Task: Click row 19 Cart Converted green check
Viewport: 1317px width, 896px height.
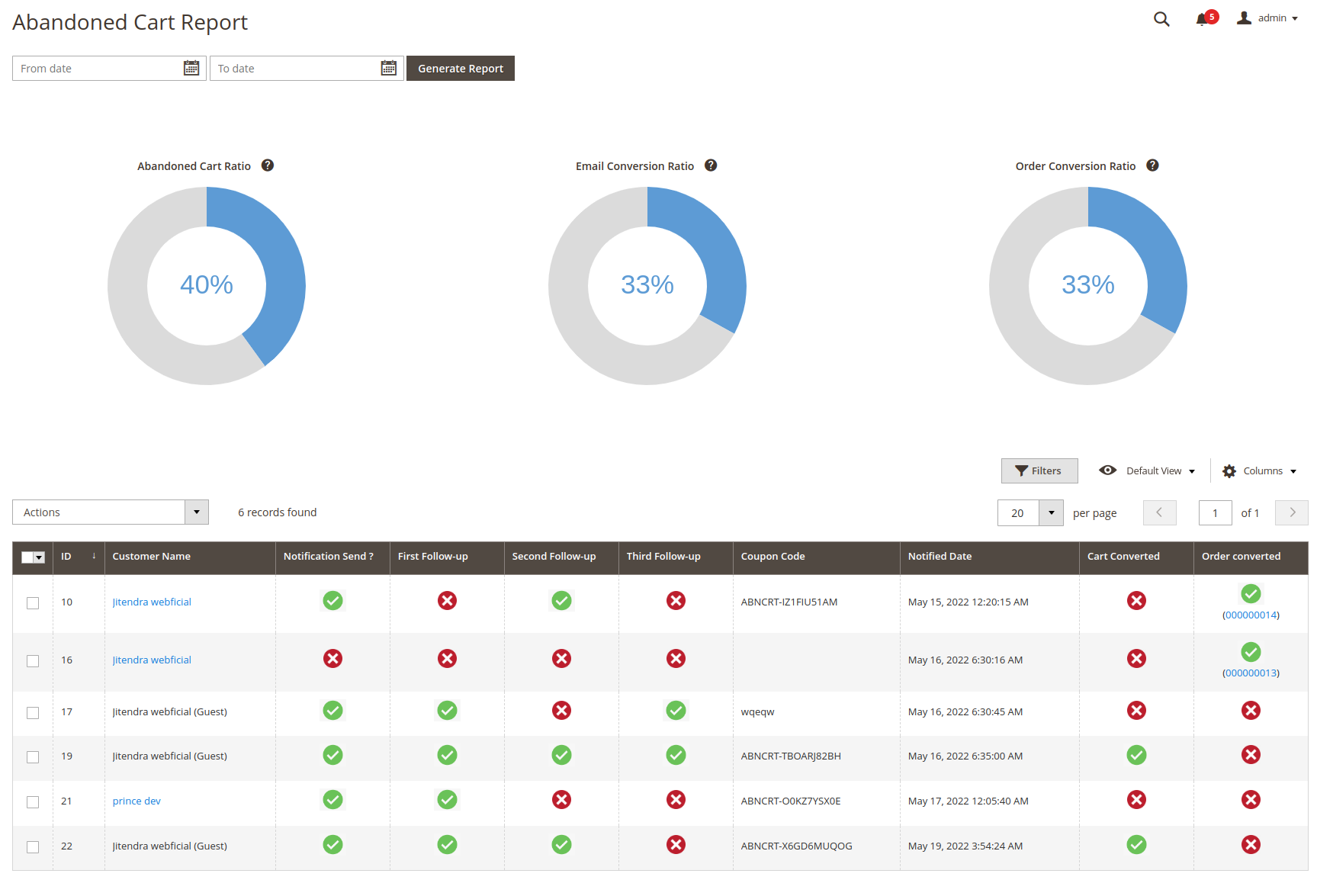Action: click(1136, 755)
